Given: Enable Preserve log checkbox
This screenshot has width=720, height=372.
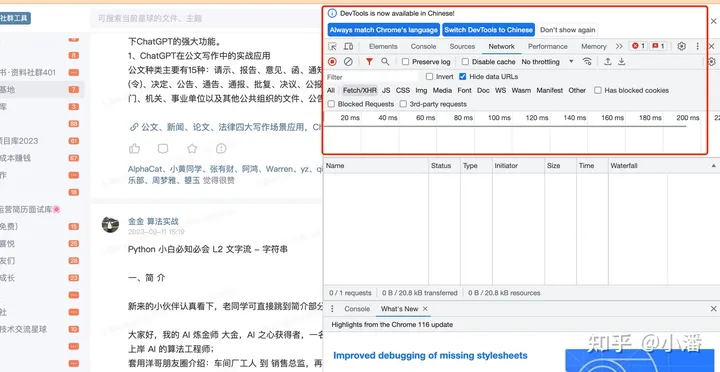Looking at the screenshot, I should pos(405,62).
